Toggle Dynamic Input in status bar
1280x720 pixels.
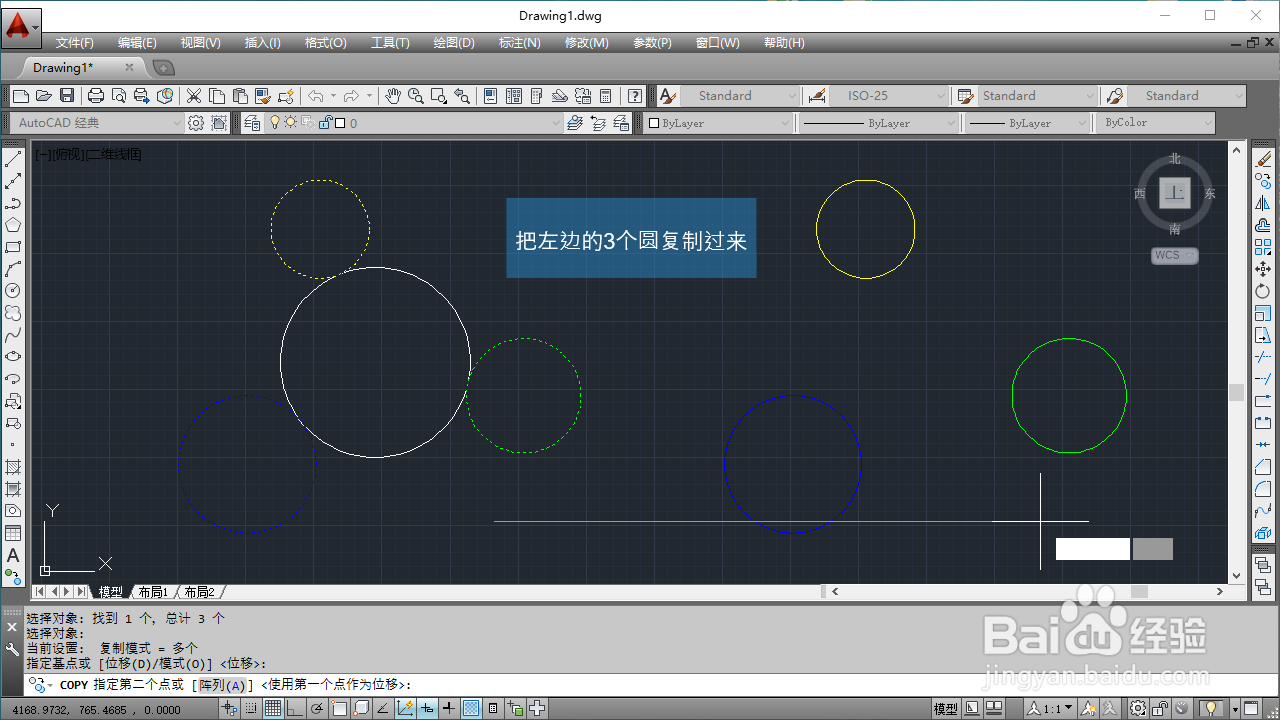coord(427,709)
